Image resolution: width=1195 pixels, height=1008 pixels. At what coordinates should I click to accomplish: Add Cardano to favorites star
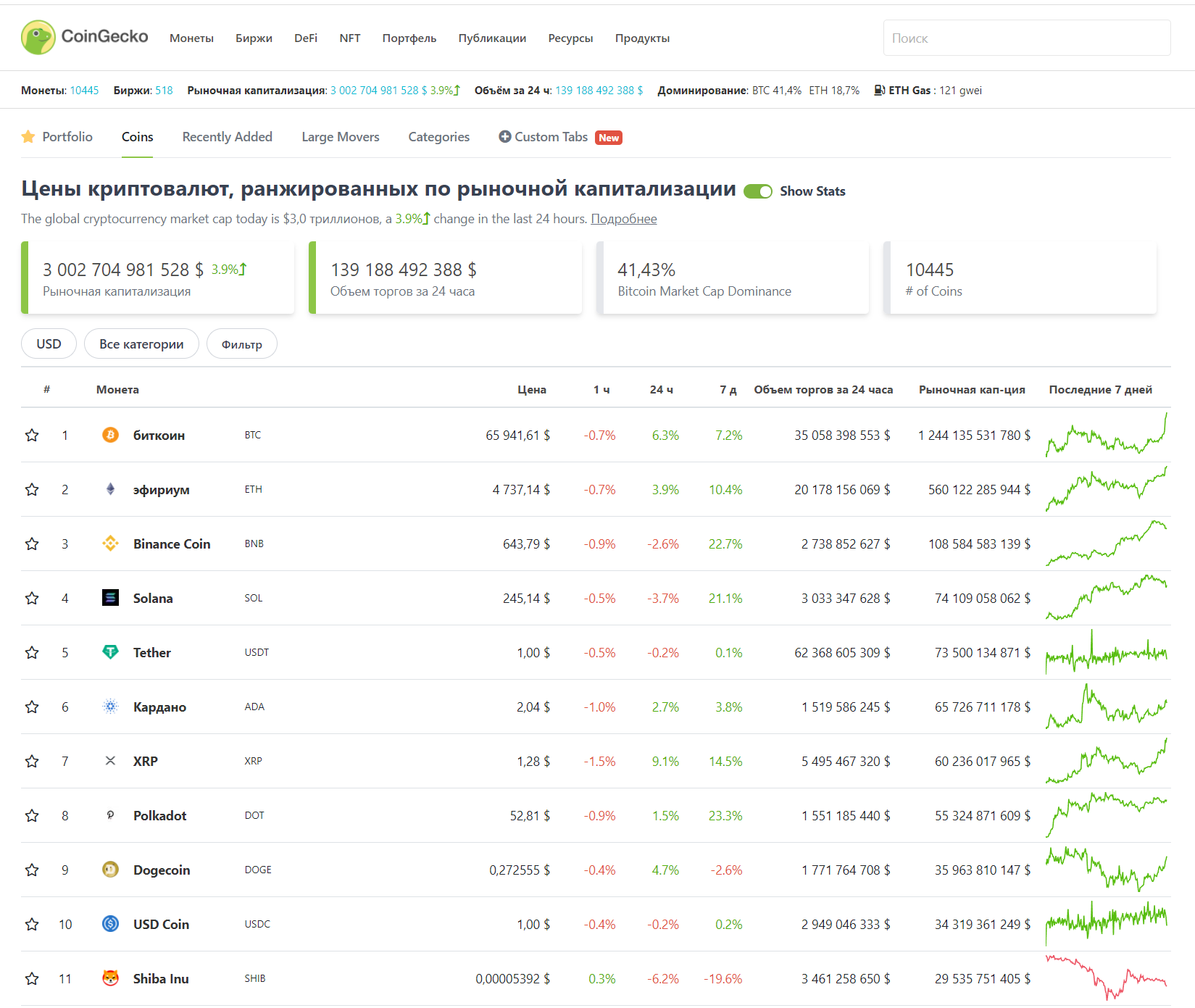[x=32, y=707]
